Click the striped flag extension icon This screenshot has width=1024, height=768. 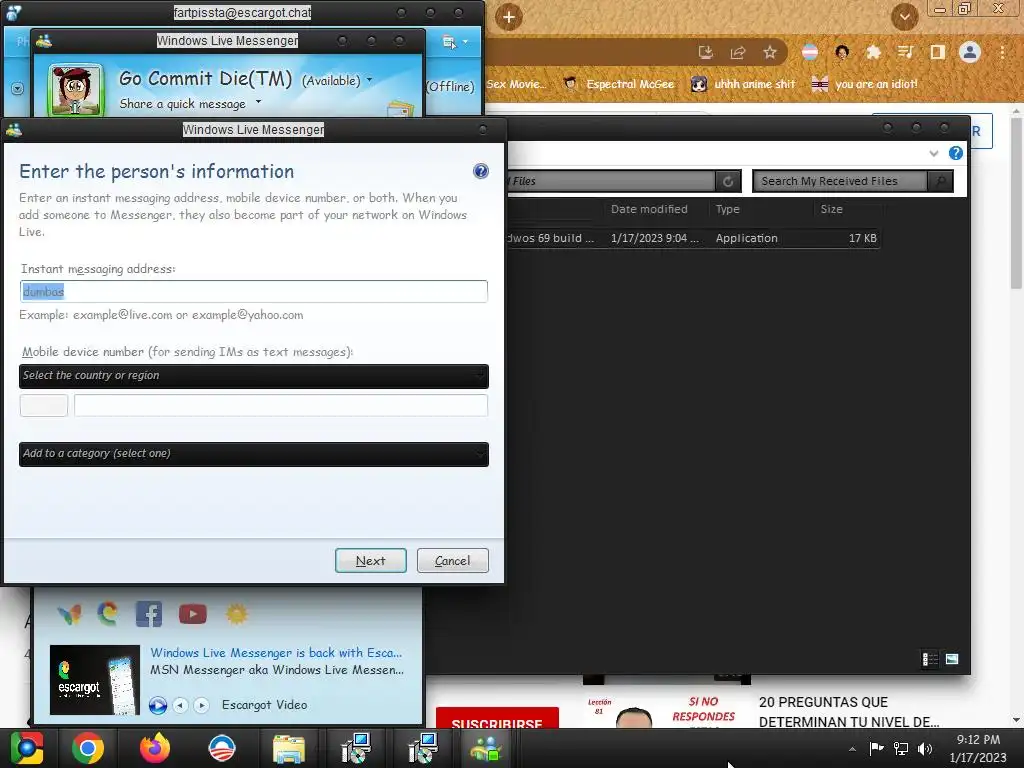pos(810,52)
